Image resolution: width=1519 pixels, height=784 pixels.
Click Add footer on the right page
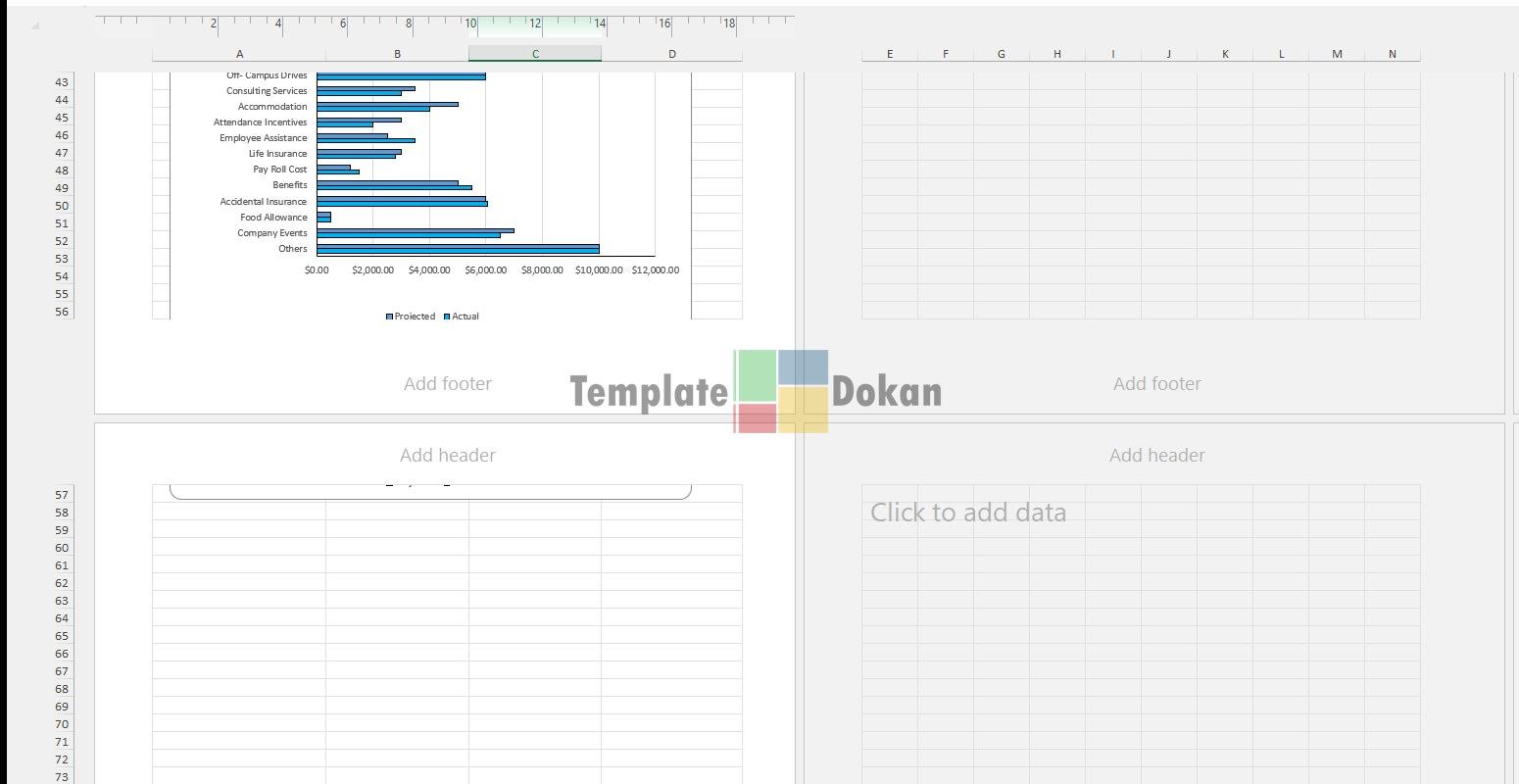(x=1156, y=384)
